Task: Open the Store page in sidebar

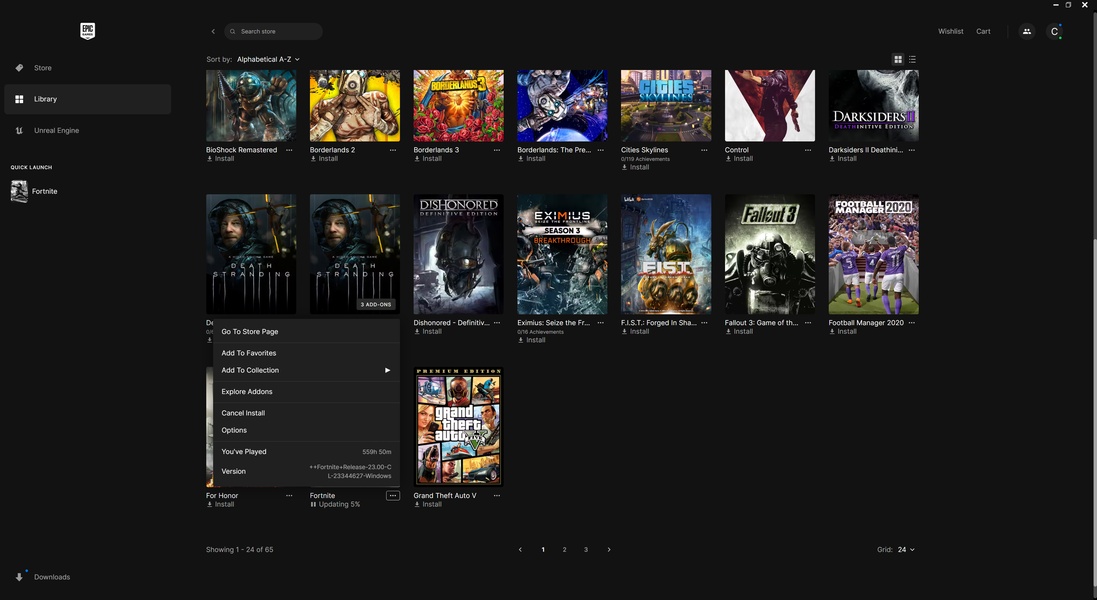Action: 42,68
